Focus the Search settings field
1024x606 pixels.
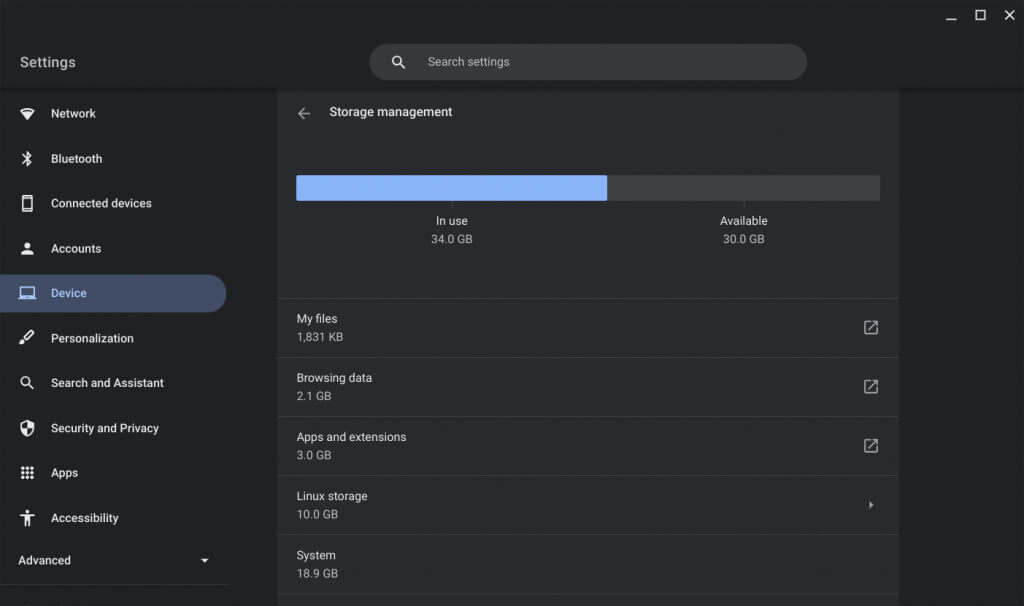coord(600,62)
